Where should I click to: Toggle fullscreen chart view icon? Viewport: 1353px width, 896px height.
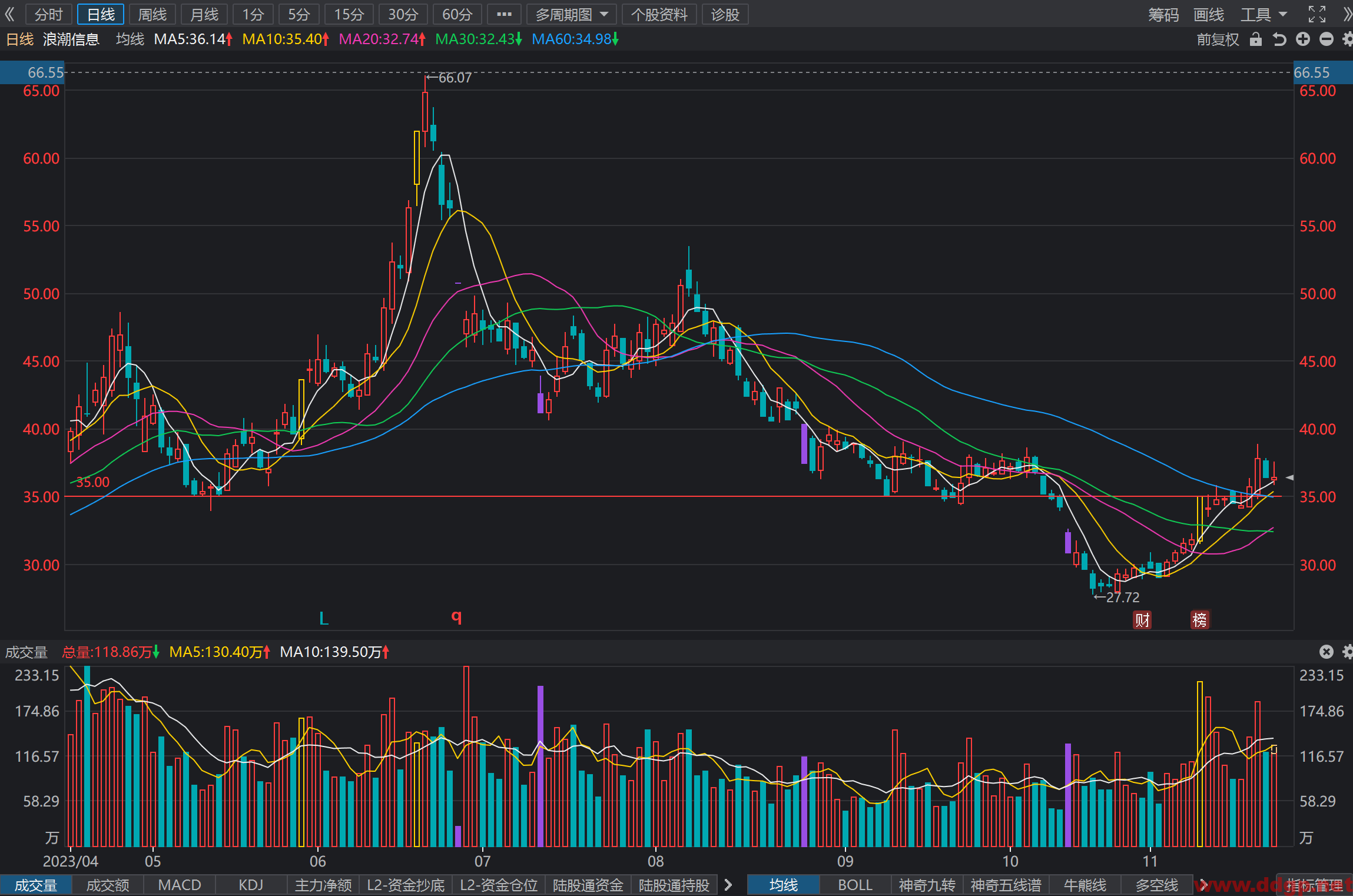[x=1317, y=14]
